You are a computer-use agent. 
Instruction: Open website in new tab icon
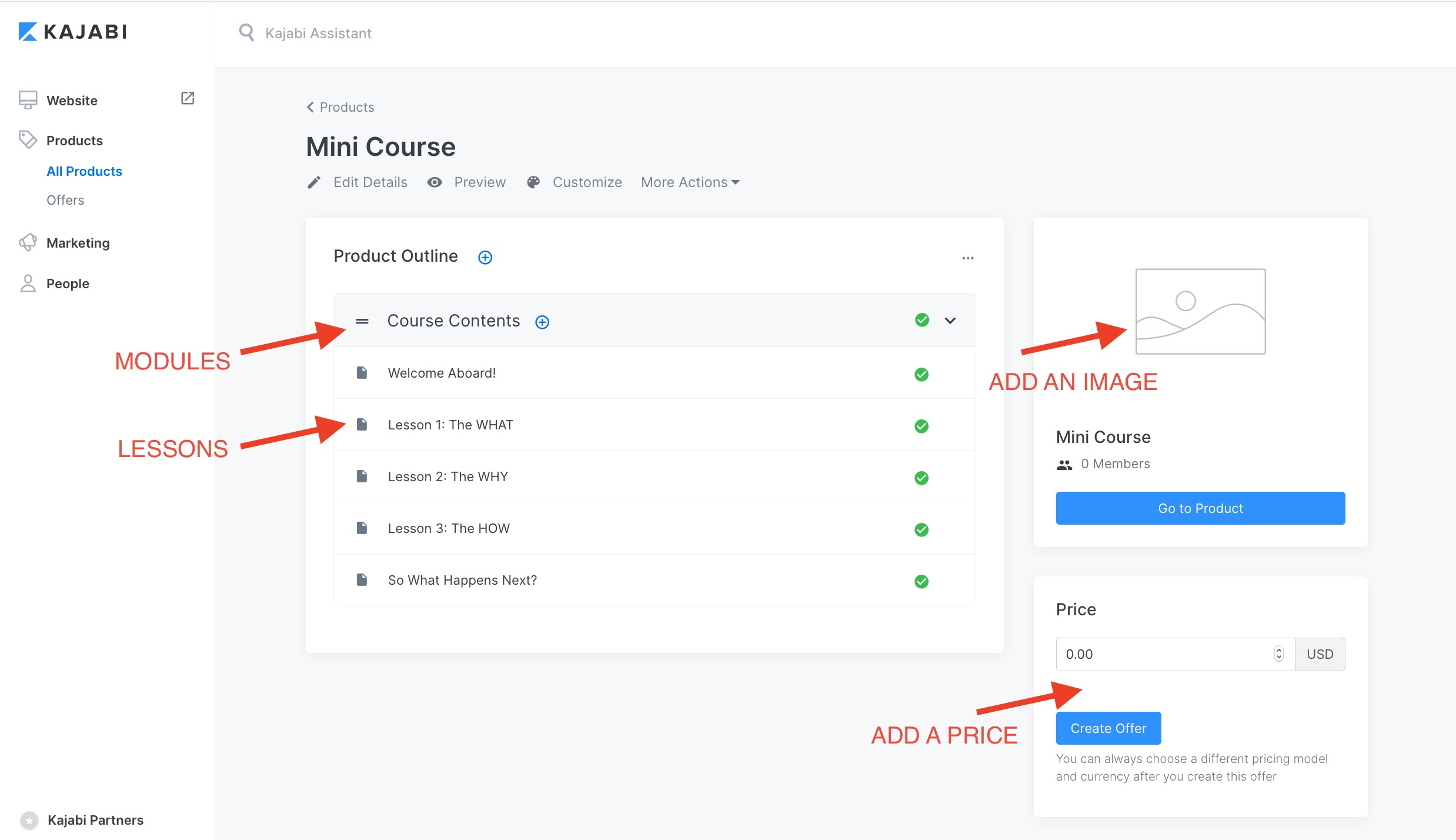coord(188,98)
